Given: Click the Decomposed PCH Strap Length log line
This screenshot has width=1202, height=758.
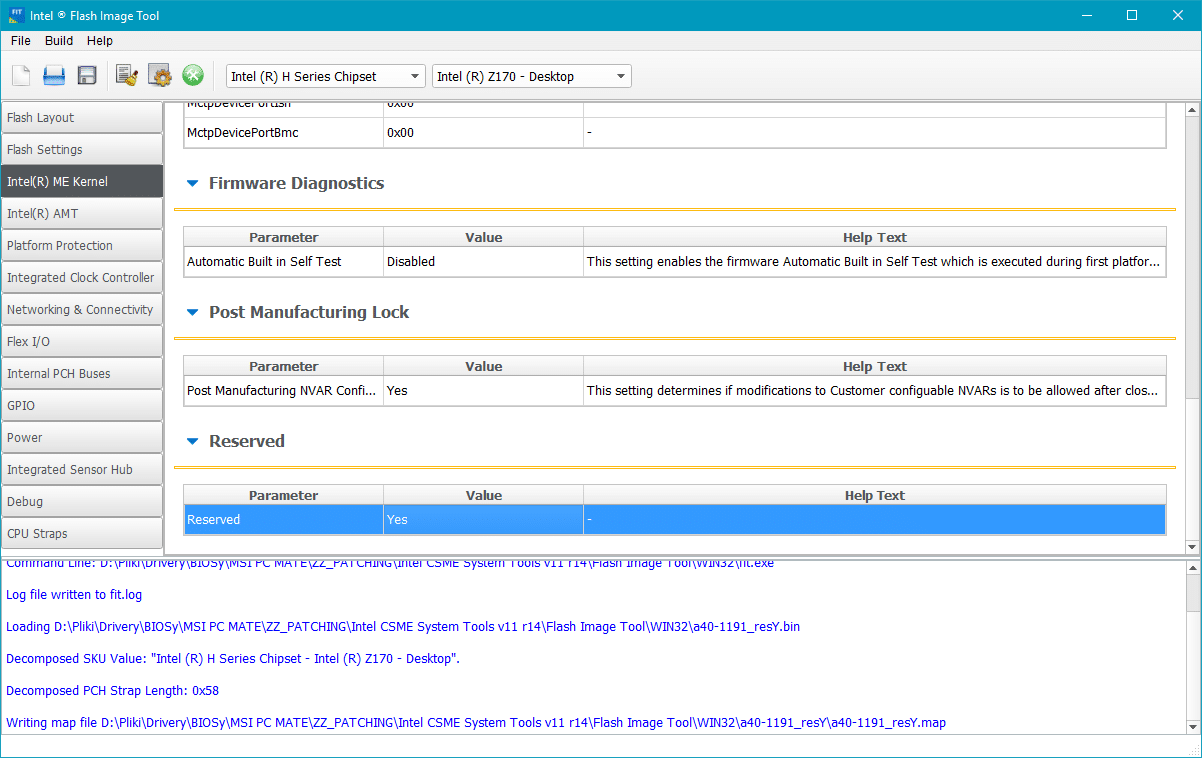Looking at the screenshot, I should click(x=112, y=691).
